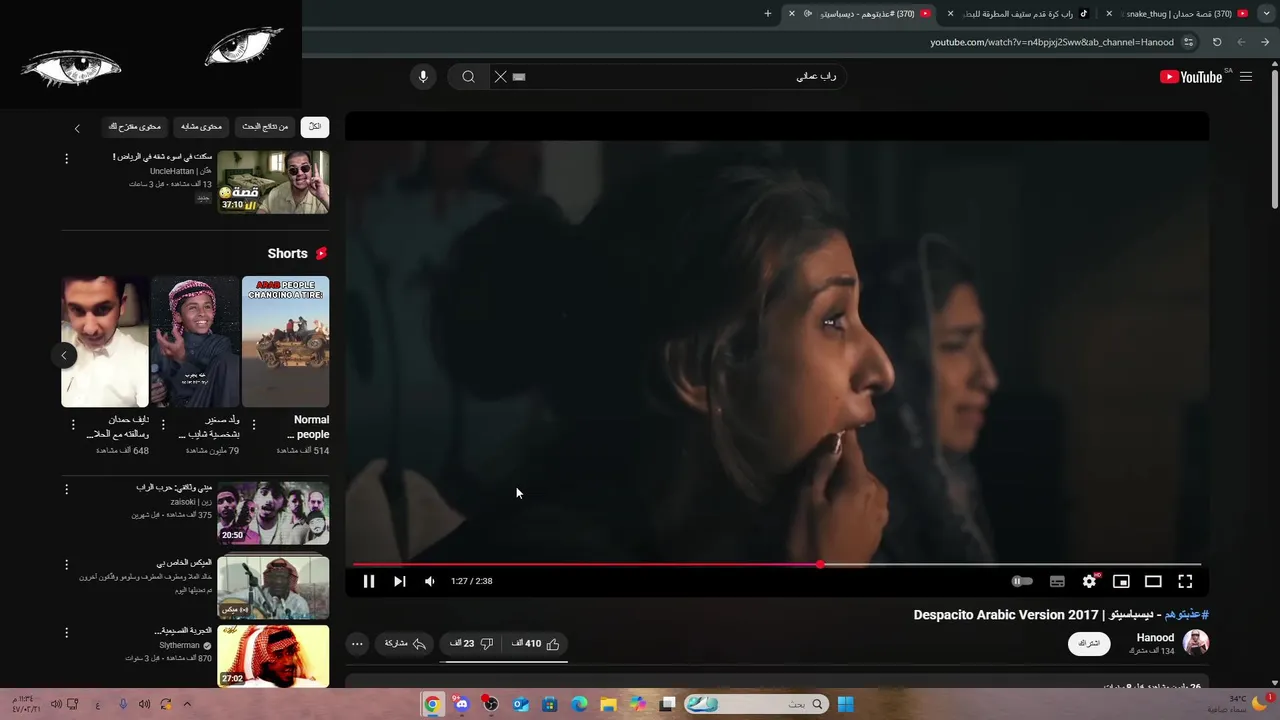Share the video with the share button
Screen dimensions: 1280x720
[x=406, y=644]
